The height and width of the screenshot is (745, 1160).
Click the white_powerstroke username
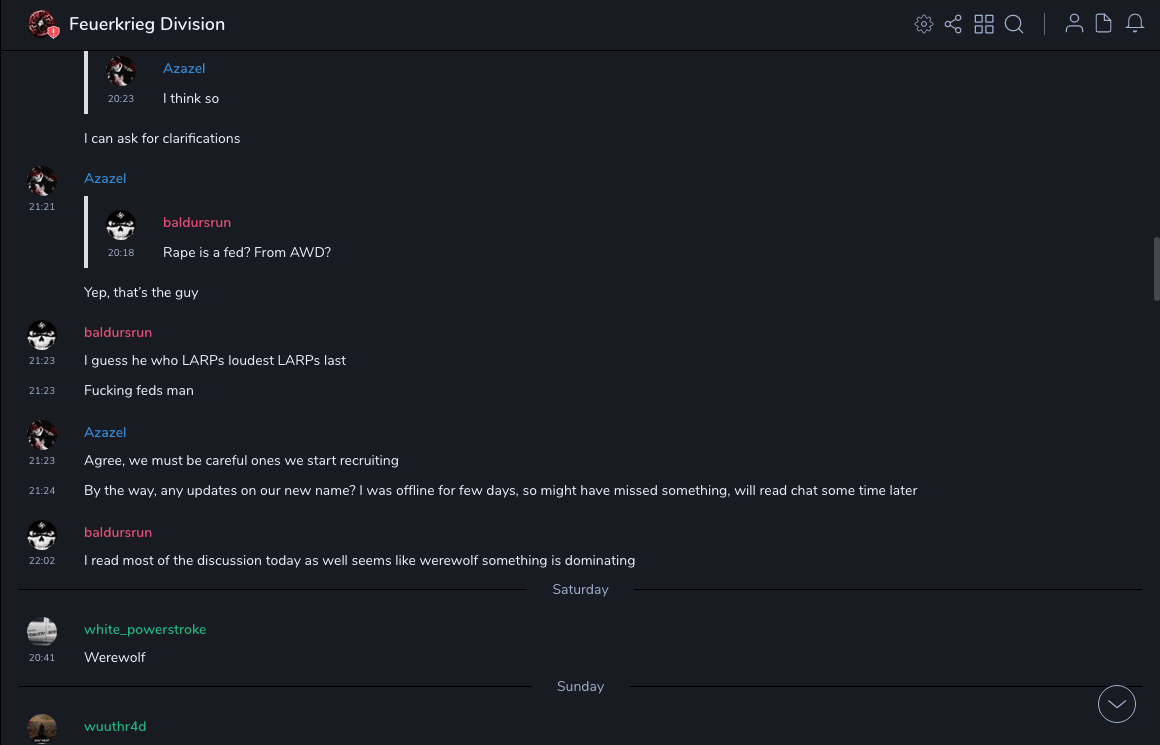(145, 629)
